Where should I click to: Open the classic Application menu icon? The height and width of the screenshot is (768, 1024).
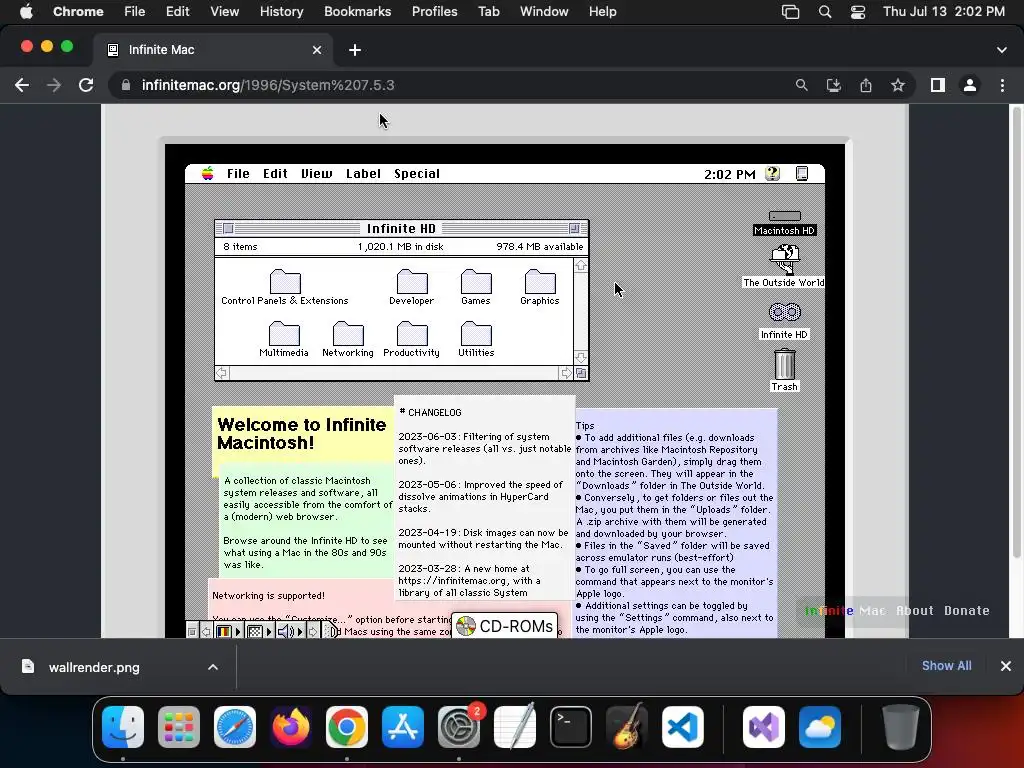pyautogui.click(x=802, y=174)
